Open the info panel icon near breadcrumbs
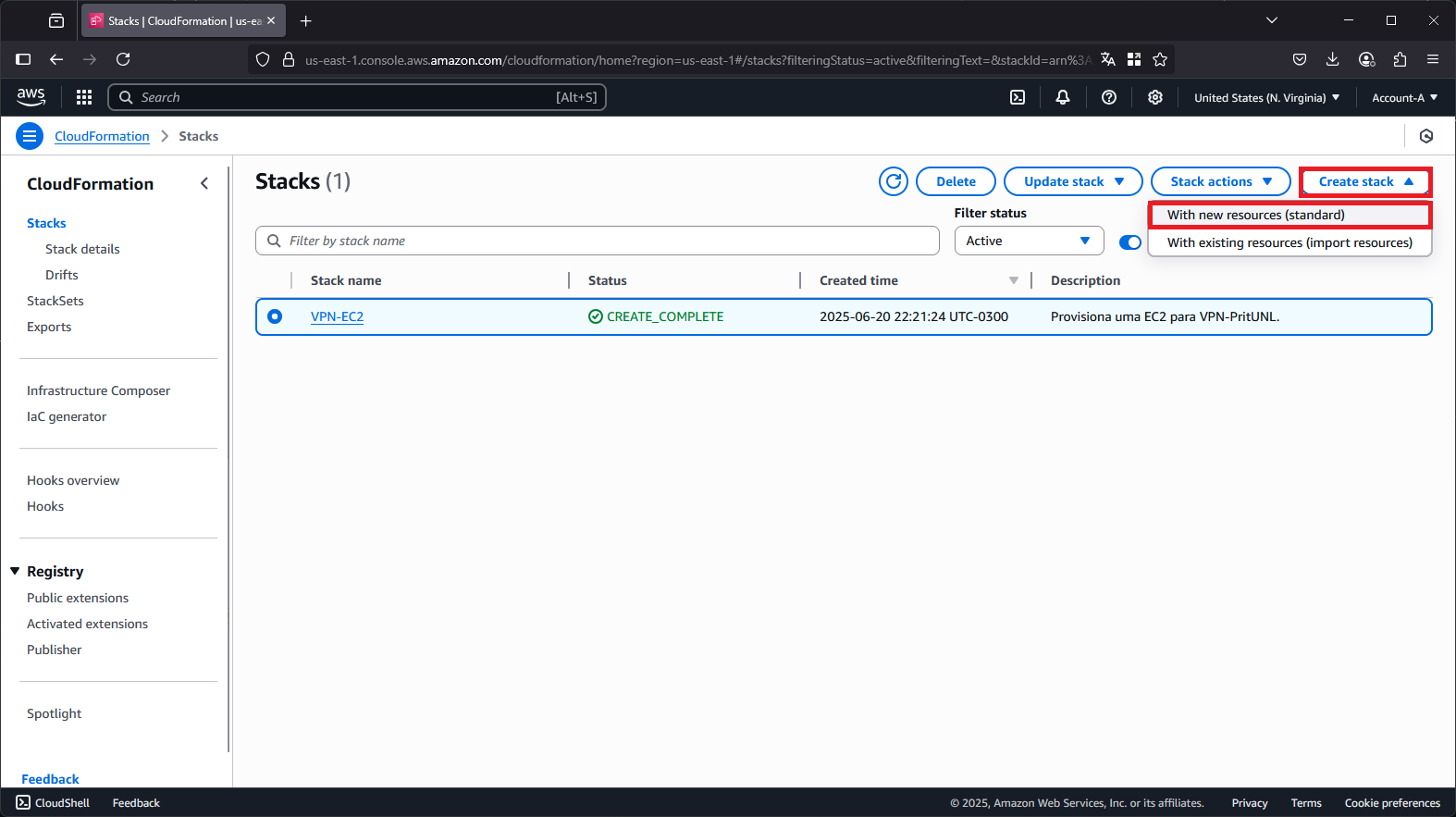Viewport: 1456px width, 817px height. [1426, 136]
